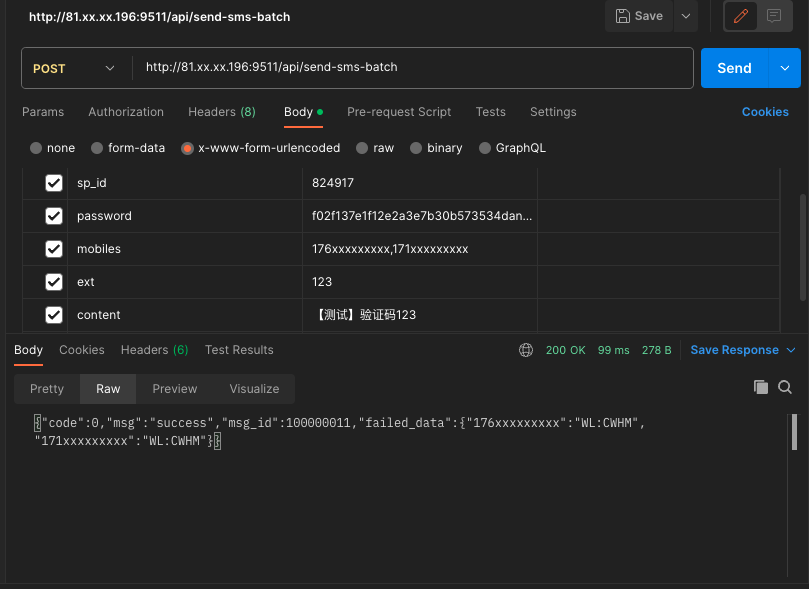Open the Save Response dropdown
Viewport: 809px width, 589px height.
742,350
